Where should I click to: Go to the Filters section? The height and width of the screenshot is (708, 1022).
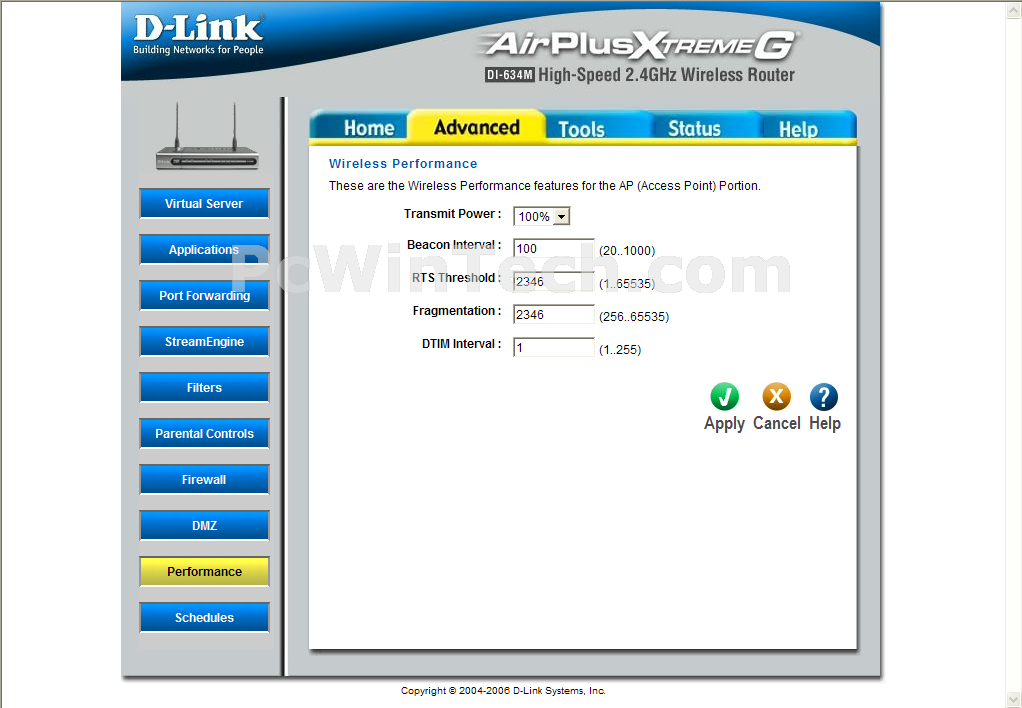point(204,387)
